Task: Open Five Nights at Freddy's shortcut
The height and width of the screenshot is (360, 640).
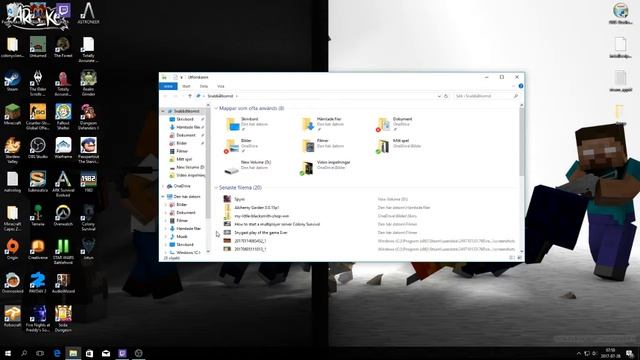Action: point(38,319)
